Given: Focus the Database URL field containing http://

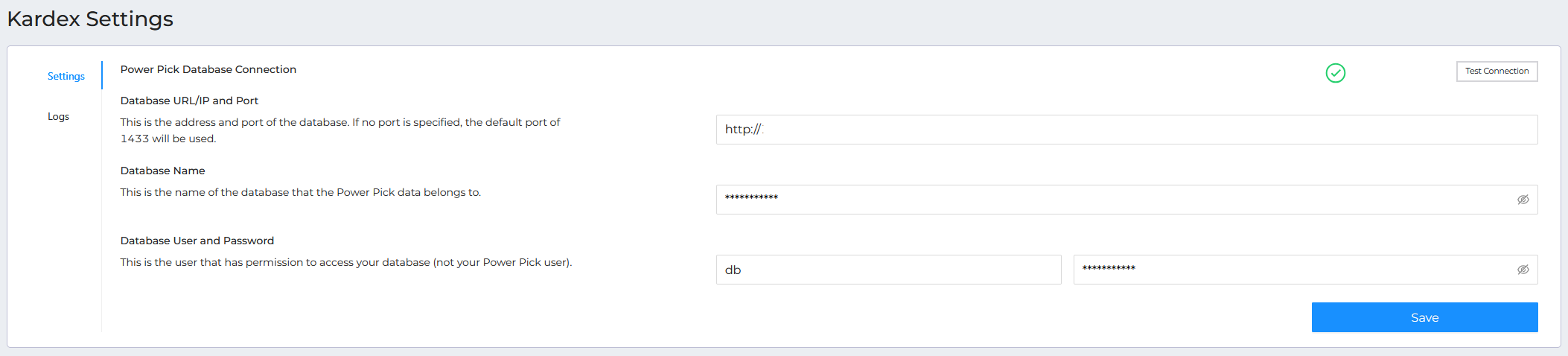Looking at the screenshot, I should pos(1126,130).
